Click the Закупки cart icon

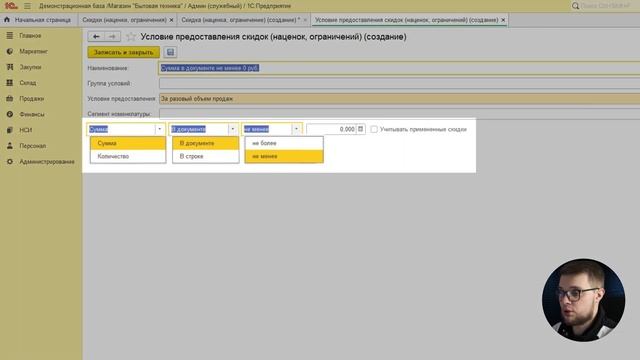point(10,67)
